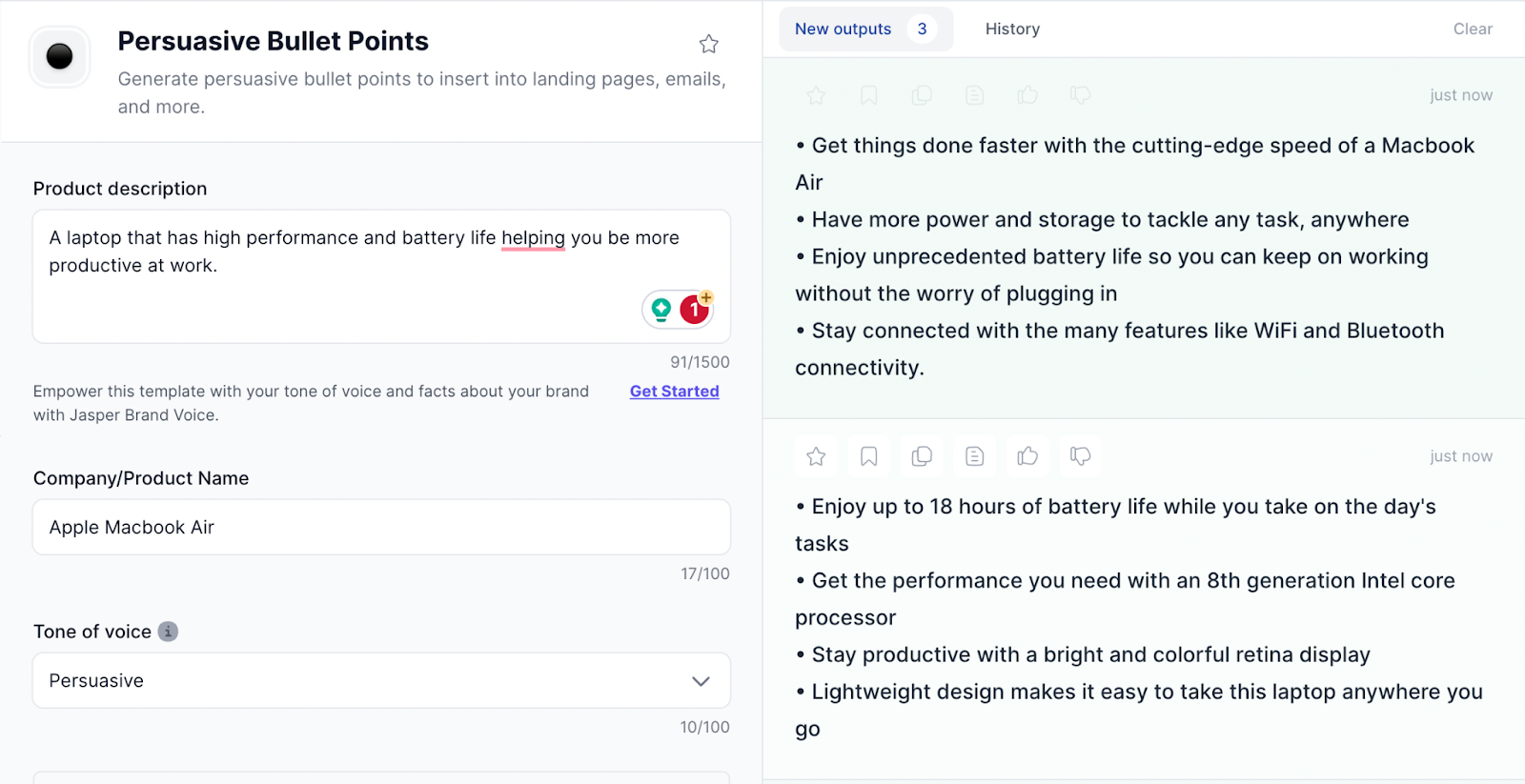The height and width of the screenshot is (784, 1525).
Task: Click the underlined word helping
Action: [533, 238]
